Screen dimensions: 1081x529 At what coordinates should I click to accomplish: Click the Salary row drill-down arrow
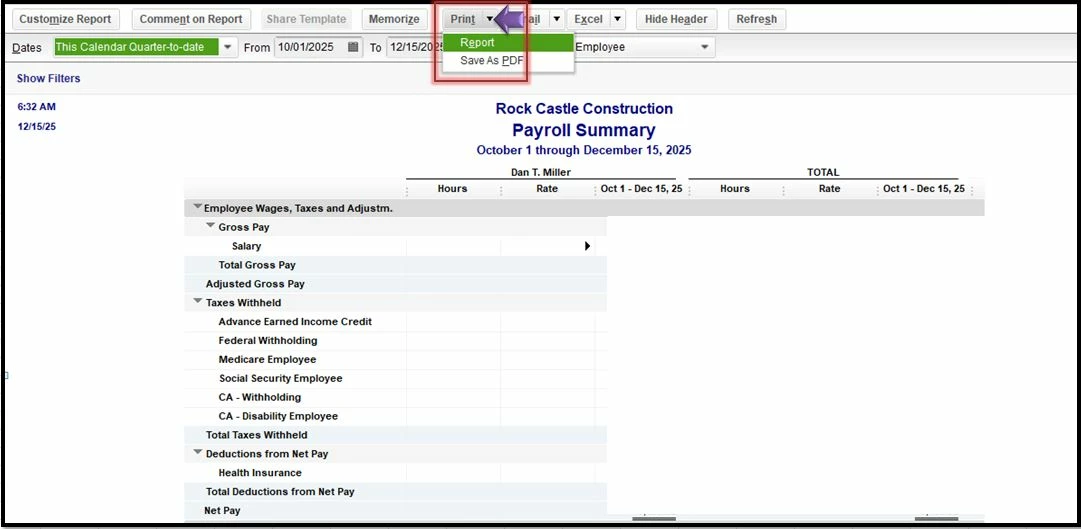click(587, 246)
